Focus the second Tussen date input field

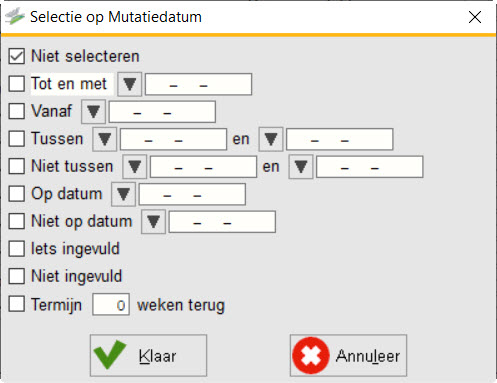tap(340, 139)
